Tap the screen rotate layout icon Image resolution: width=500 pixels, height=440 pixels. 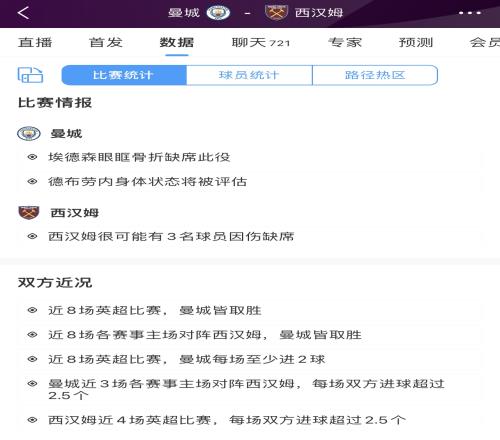coord(30,75)
